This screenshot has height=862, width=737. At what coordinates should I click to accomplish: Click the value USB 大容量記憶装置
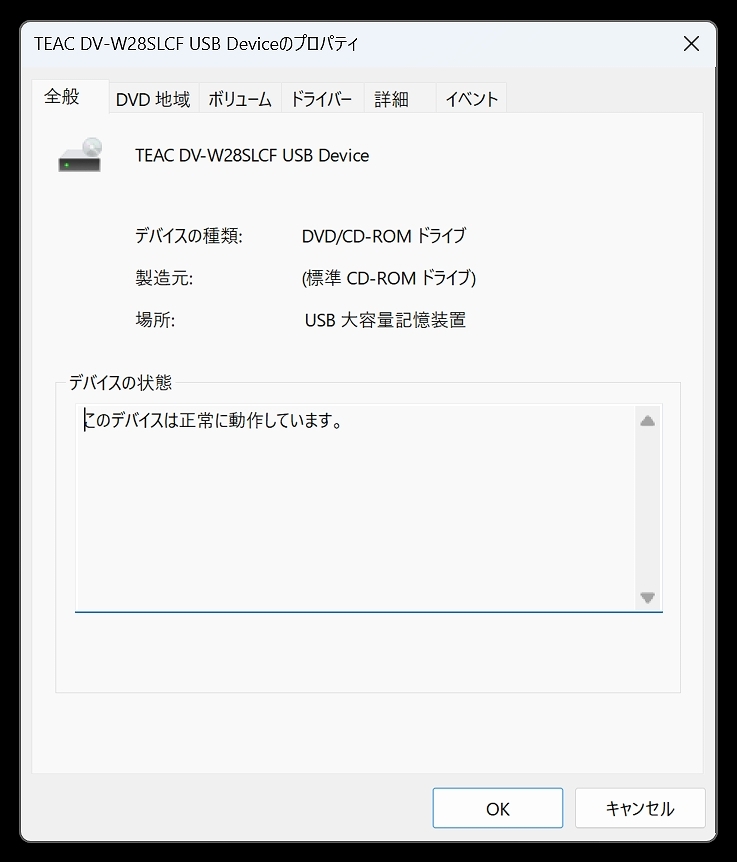pos(385,320)
